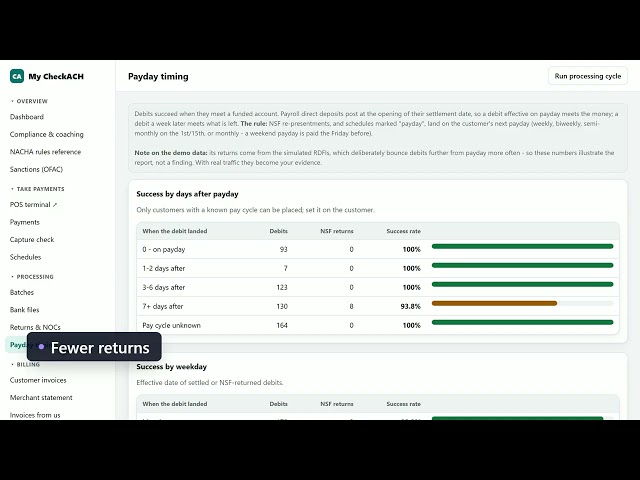
Task: Click the 'Success by days after payday' heading
Action: pyautogui.click(x=187, y=194)
